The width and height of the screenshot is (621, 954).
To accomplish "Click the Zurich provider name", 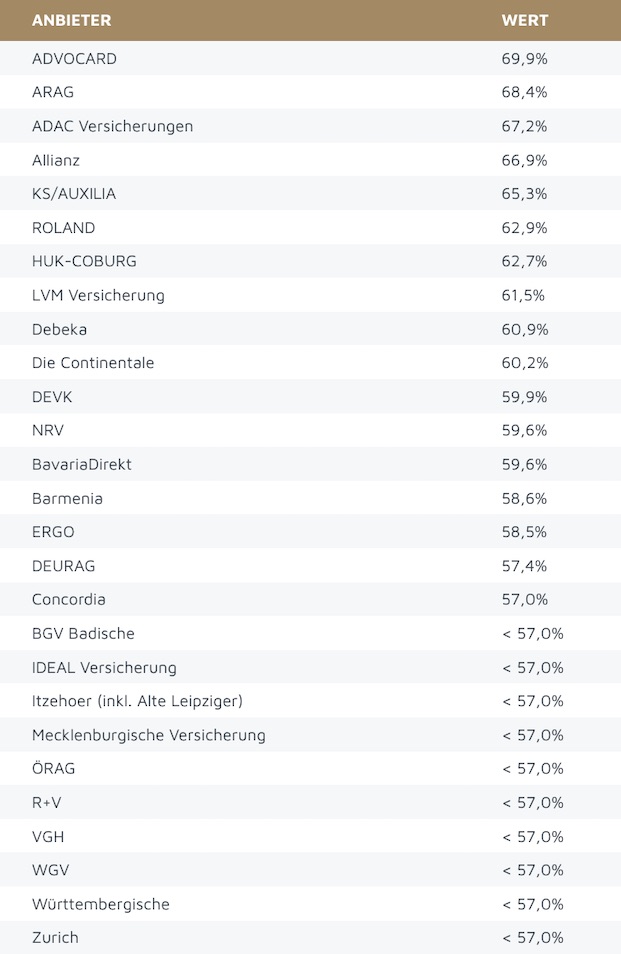I will tap(55, 937).
